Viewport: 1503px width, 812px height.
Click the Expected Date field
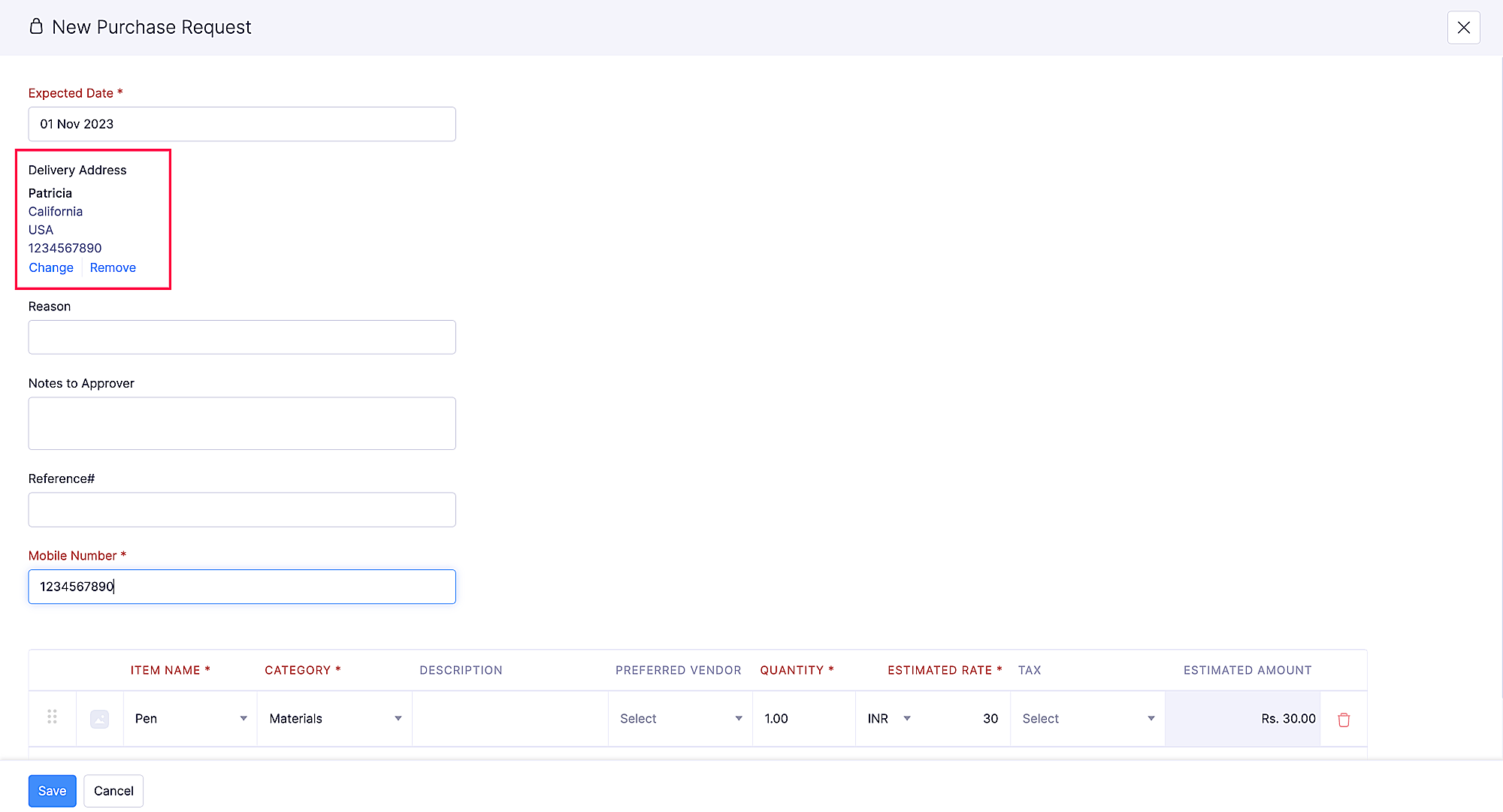pos(242,124)
